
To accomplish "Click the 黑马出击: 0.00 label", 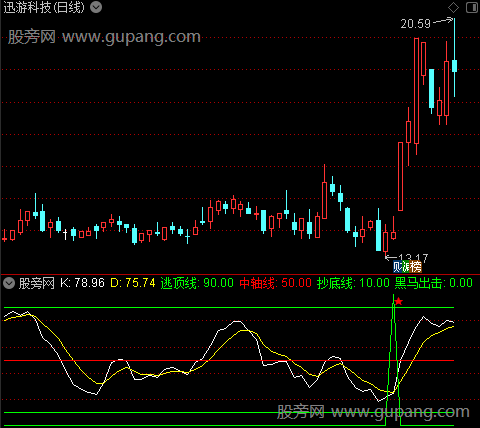I will (x=433, y=283).
